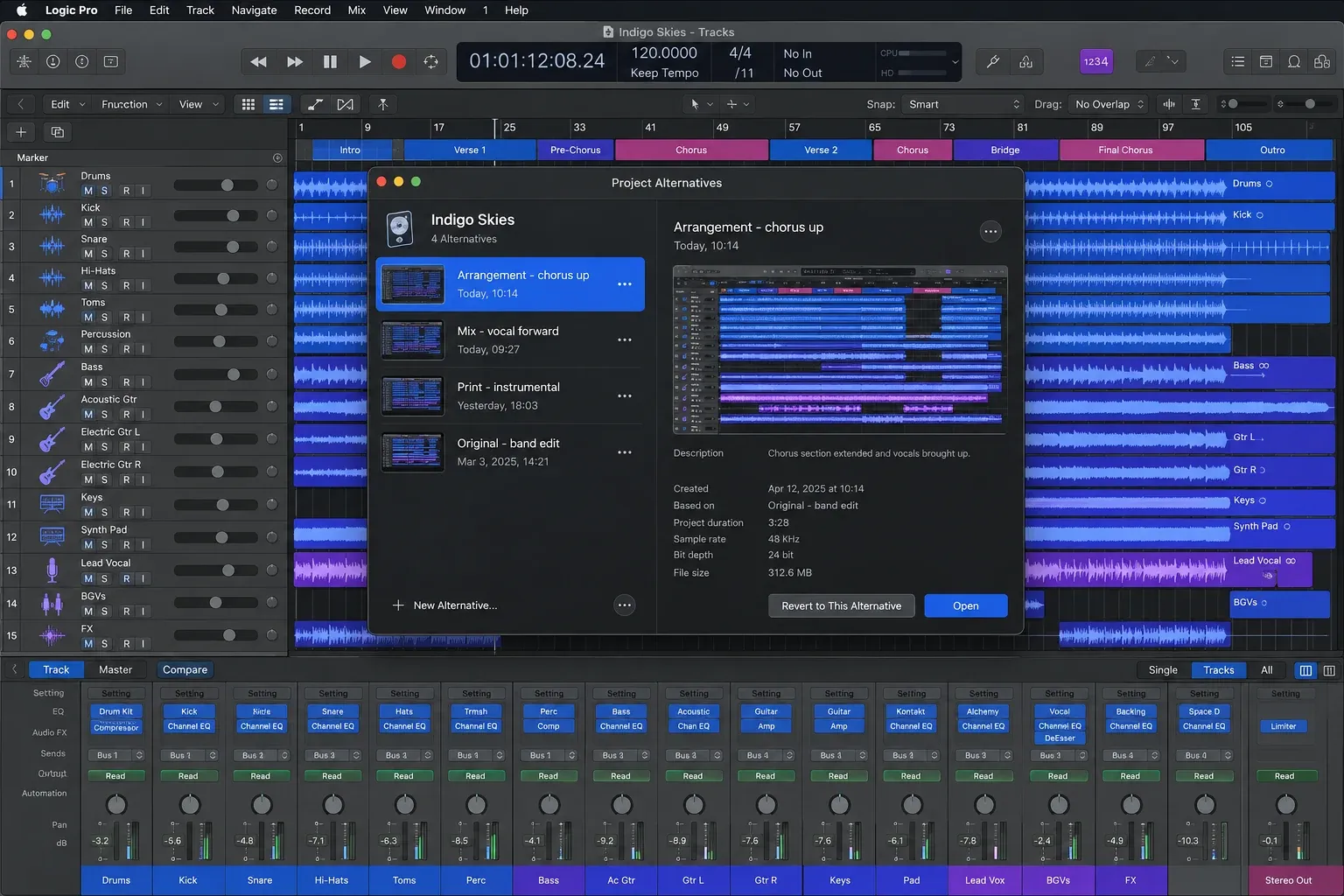Viewport: 1344px width, 896px height.
Task: Open the Mix menu
Action: click(357, 10)
